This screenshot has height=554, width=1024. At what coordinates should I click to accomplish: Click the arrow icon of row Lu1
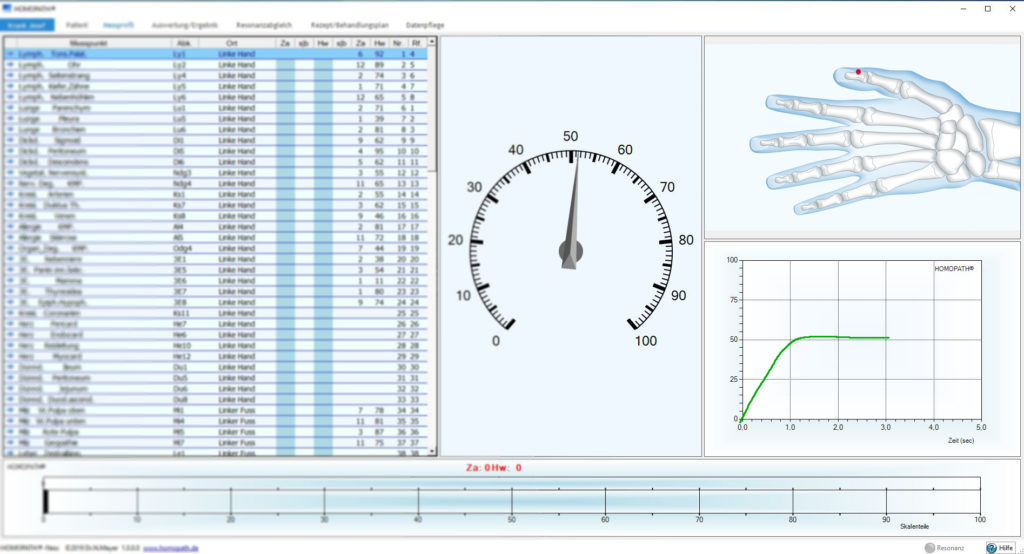[10, 108]
